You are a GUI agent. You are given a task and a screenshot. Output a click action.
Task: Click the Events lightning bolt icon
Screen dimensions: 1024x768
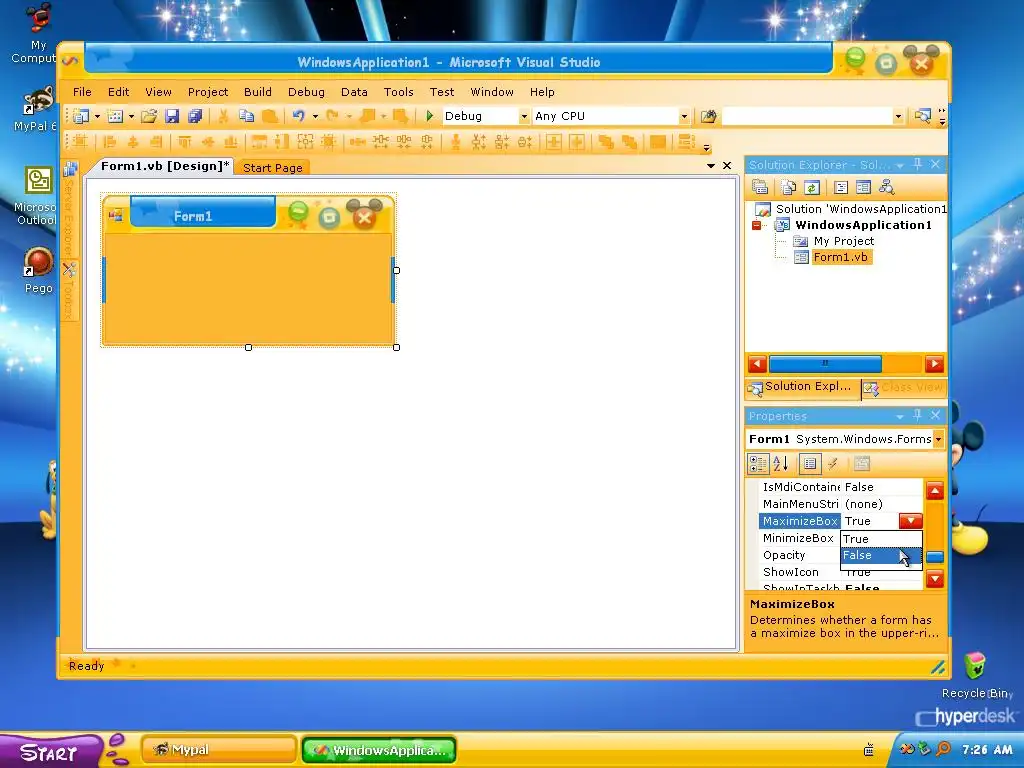click(x=832, y=464)
